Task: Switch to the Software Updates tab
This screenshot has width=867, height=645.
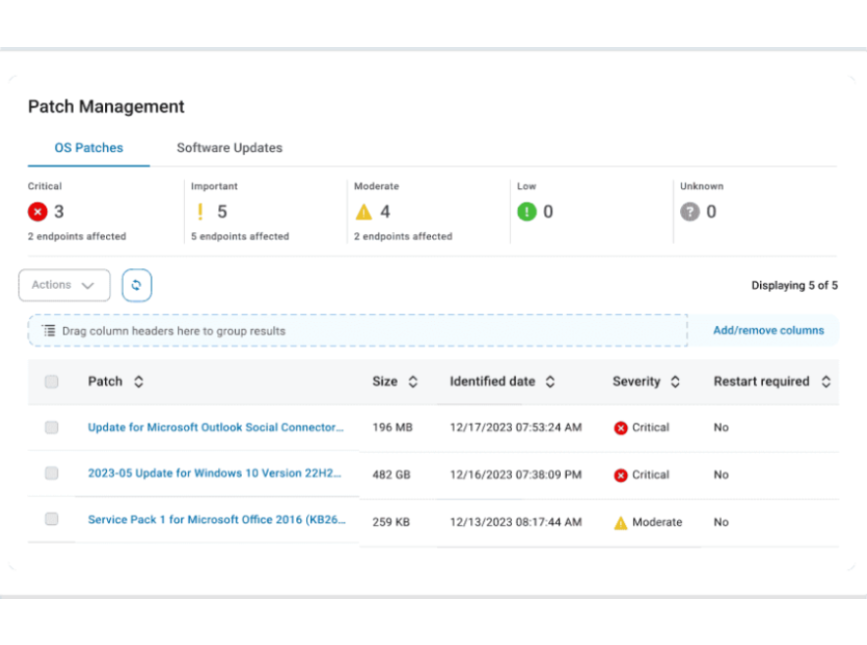Action: tap(229, 148)
